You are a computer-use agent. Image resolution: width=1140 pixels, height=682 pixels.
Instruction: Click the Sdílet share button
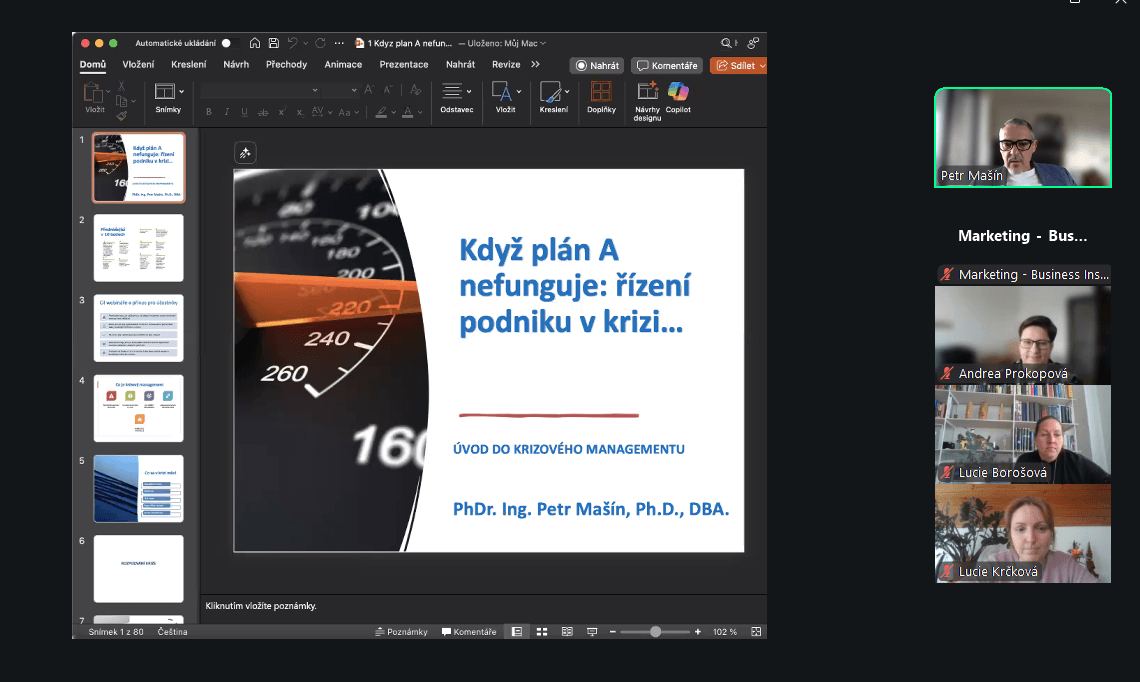point(737,65)
